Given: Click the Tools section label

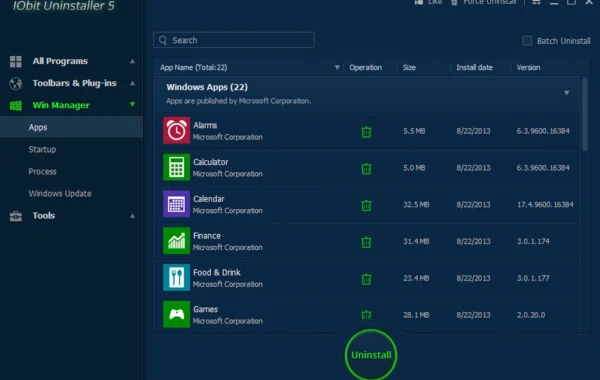Looking at the screenshot, I should 44,215.
